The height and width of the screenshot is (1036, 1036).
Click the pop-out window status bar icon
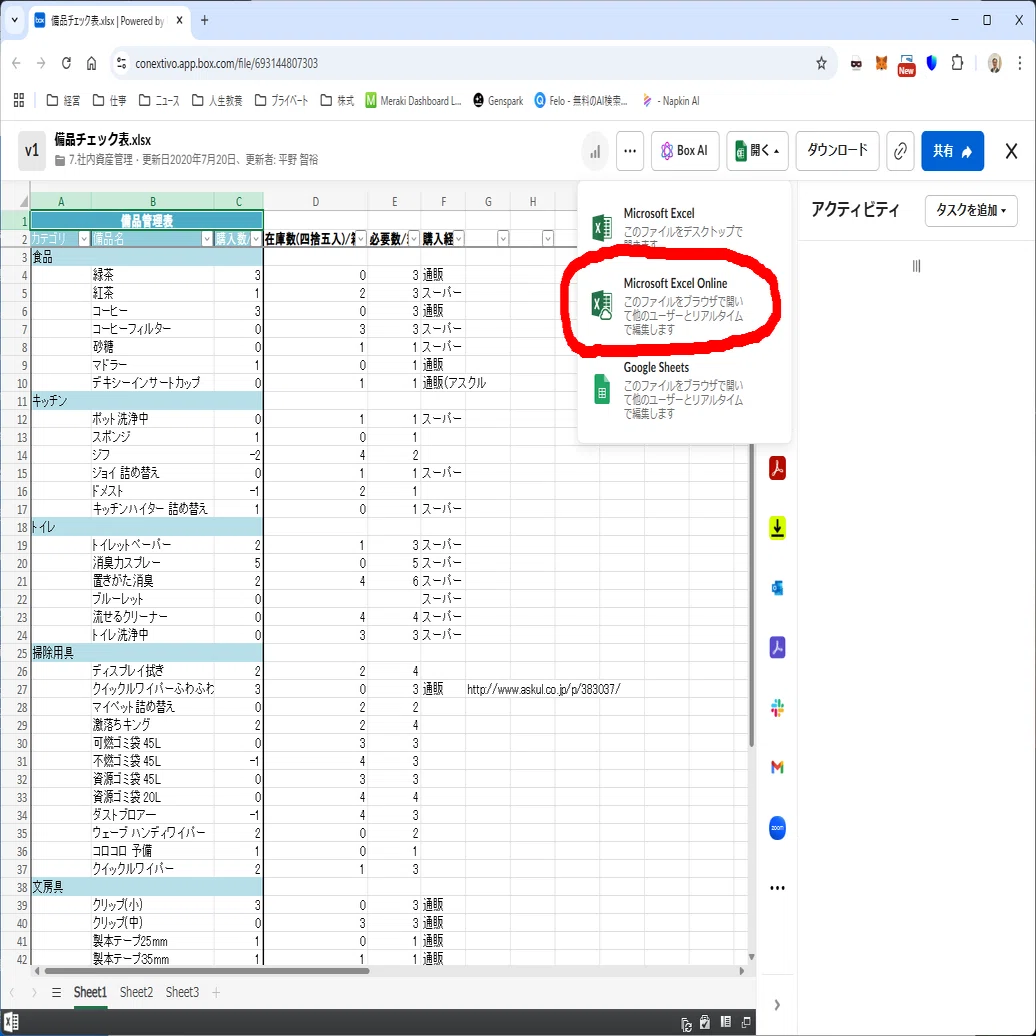click(x=746, y=1022)
